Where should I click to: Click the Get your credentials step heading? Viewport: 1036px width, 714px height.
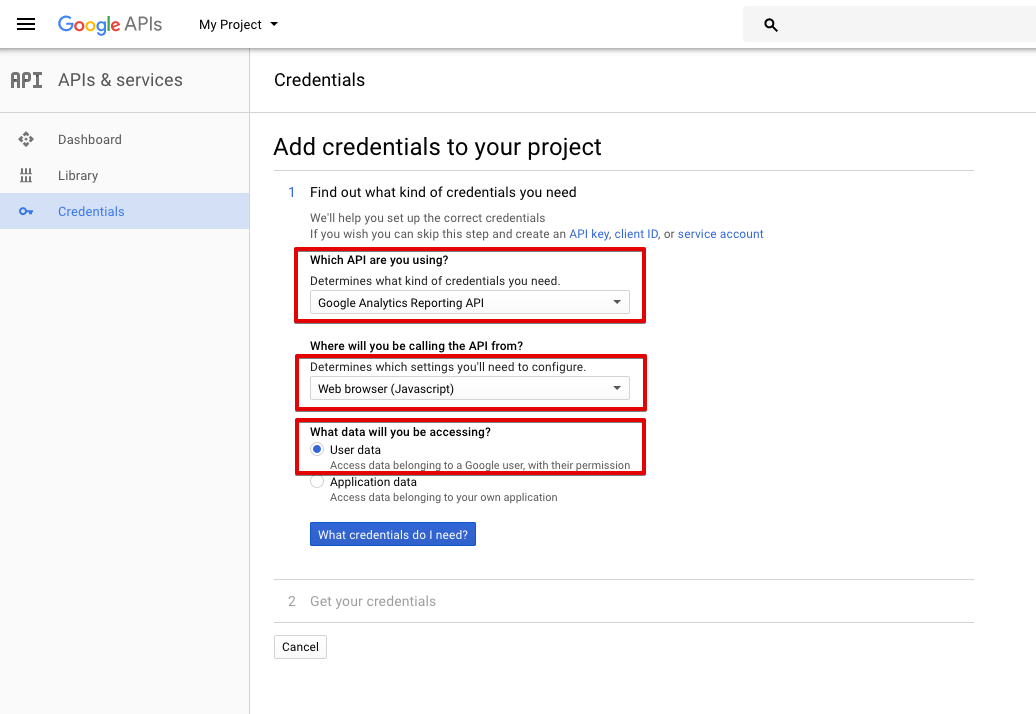click(373, 601)
